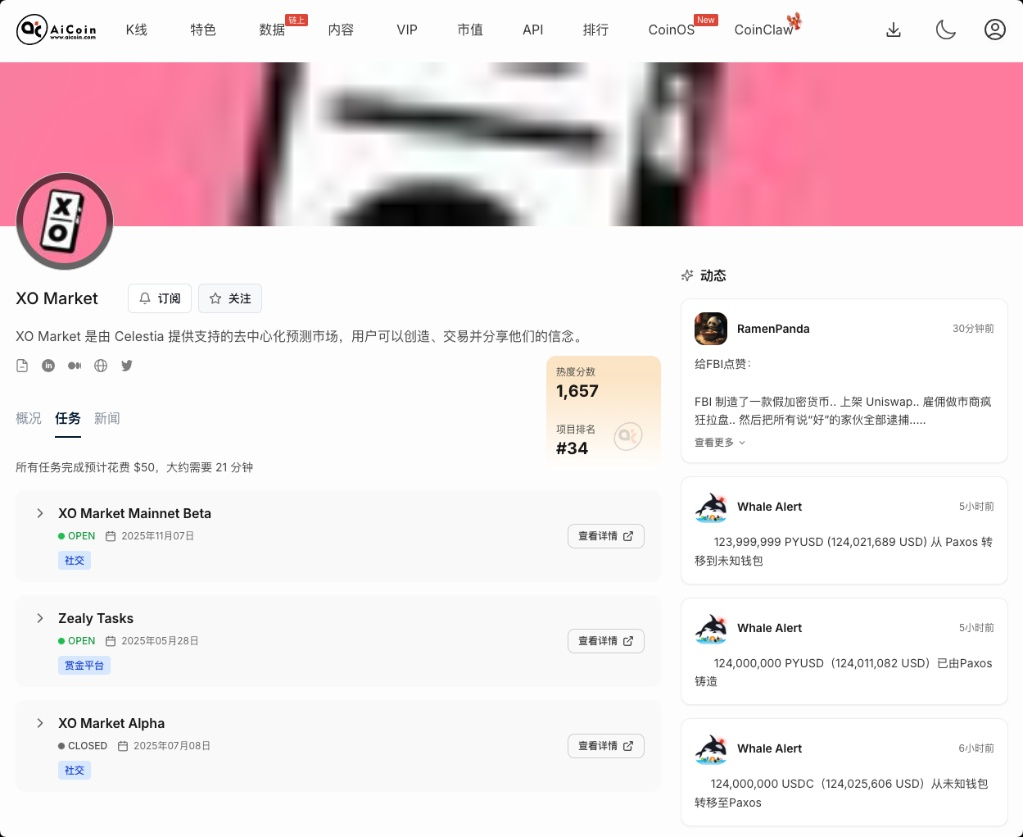Image resolution: width=1023 pixels, height=837 pixels.
Task: Click Whale Alert avatar on PYUSD minted post
Action: [710, 628]
